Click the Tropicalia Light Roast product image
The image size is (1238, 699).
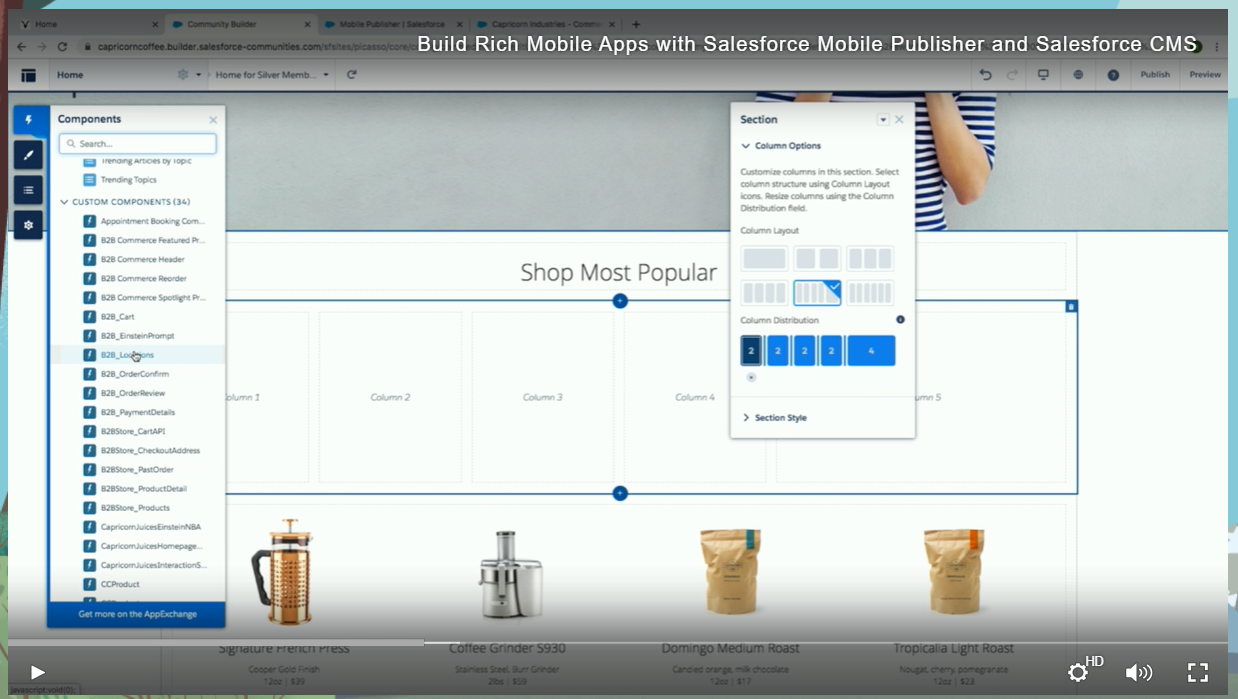[954, 570]
